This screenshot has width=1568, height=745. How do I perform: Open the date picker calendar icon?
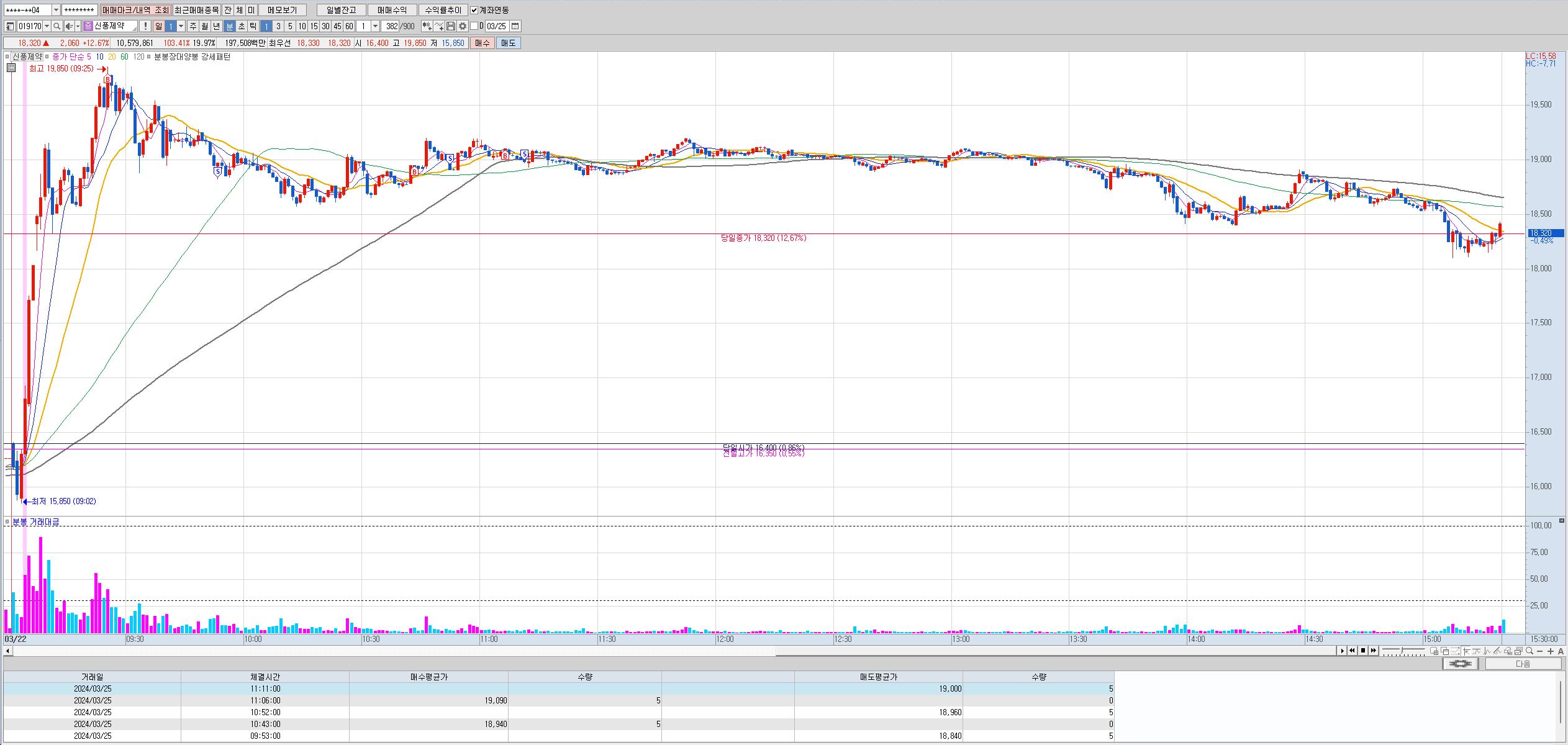515,26
